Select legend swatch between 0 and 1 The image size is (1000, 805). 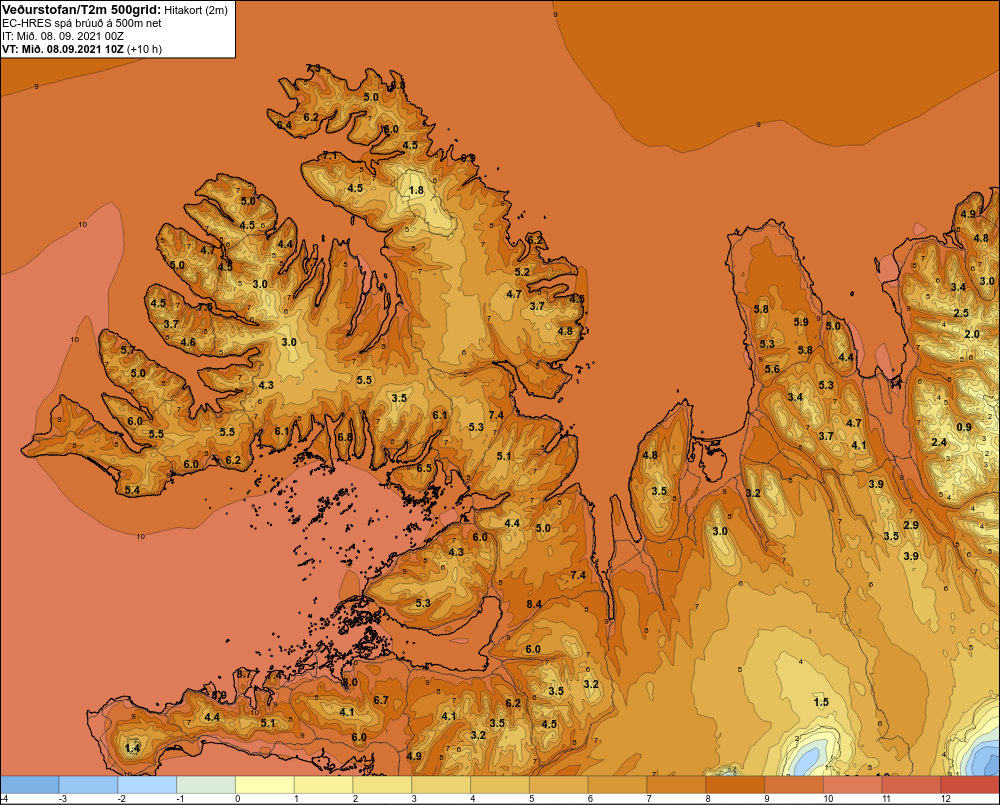[x=265, y=784]
